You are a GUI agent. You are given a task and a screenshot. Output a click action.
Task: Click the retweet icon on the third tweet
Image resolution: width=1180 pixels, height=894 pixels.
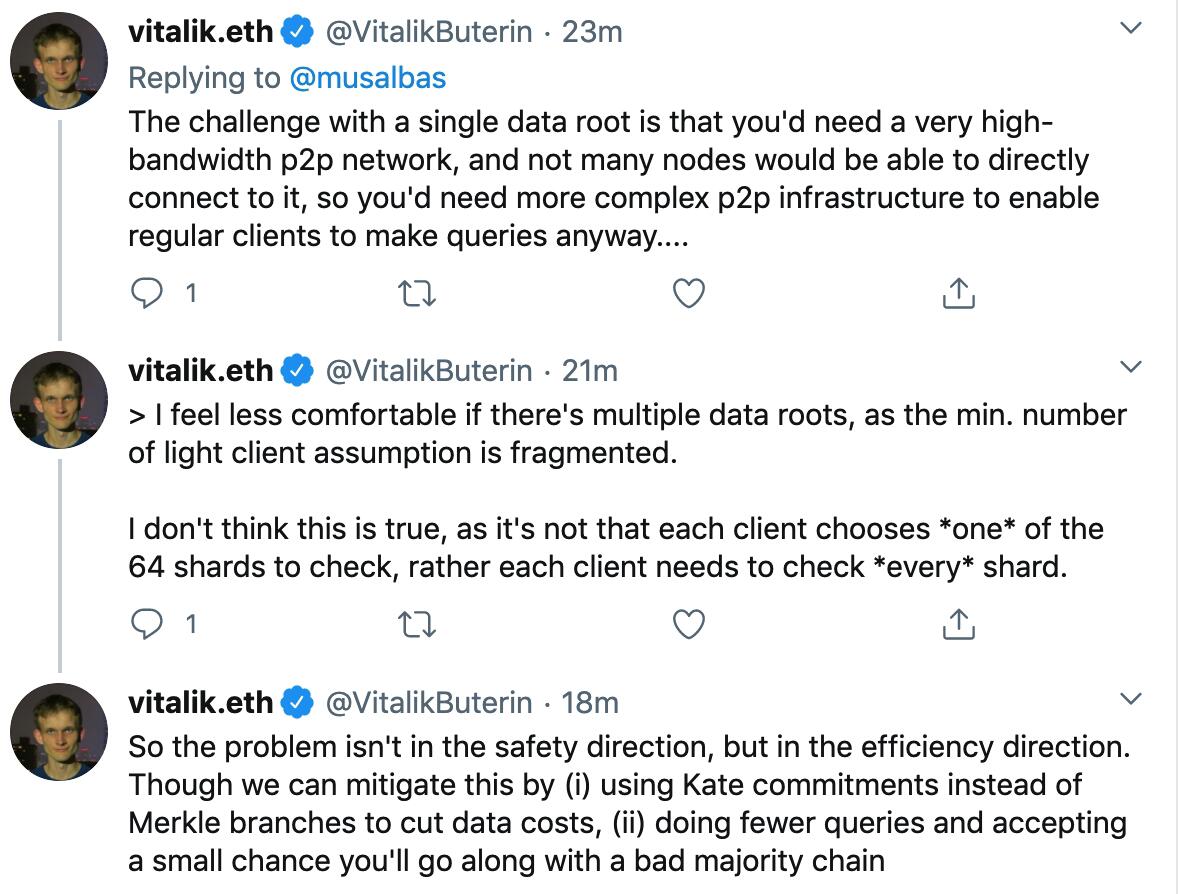coord(418,890)
